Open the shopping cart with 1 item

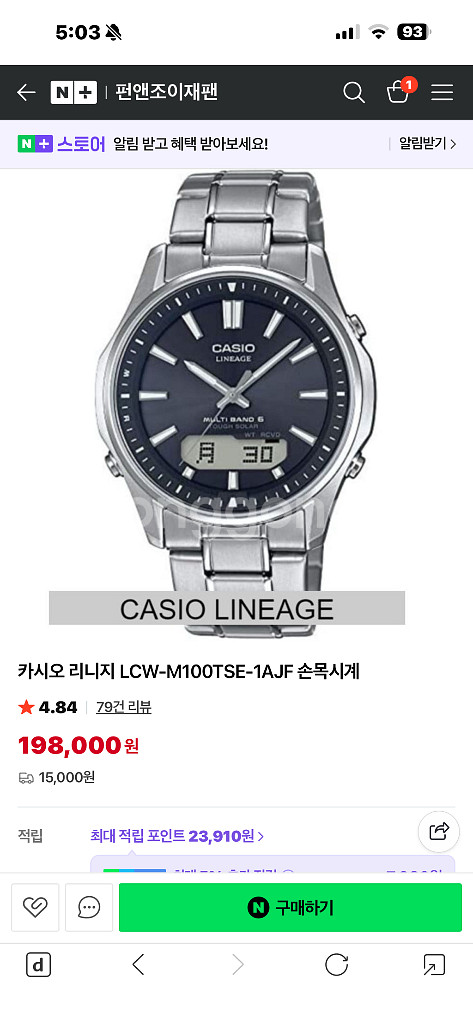click(x=400, y=91)
